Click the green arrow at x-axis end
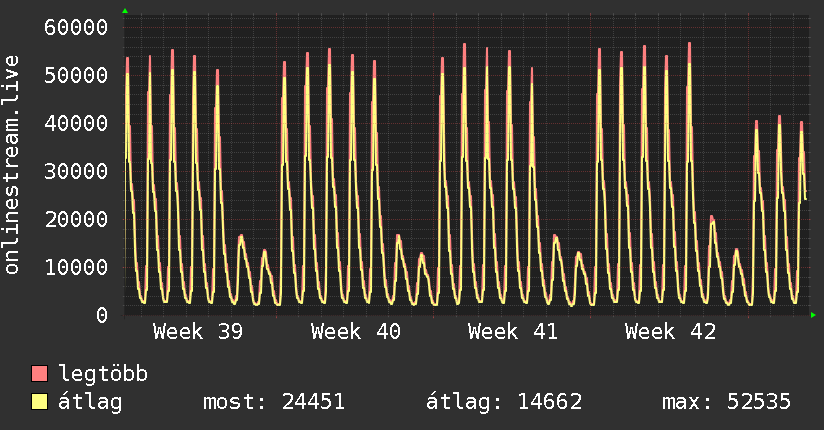The image size is (824, 430). click(x=813, y=315)
